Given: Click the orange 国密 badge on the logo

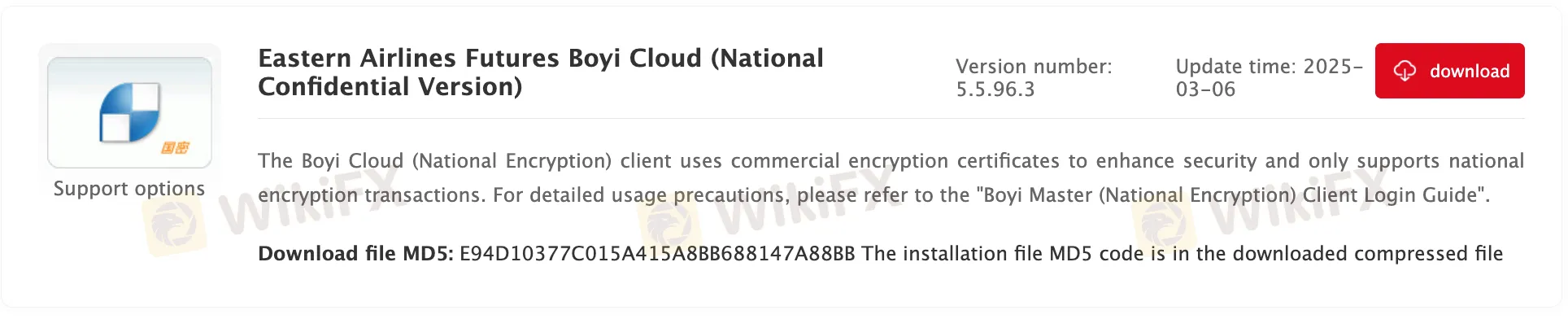Looking at the screenshot, I should 175,147.
